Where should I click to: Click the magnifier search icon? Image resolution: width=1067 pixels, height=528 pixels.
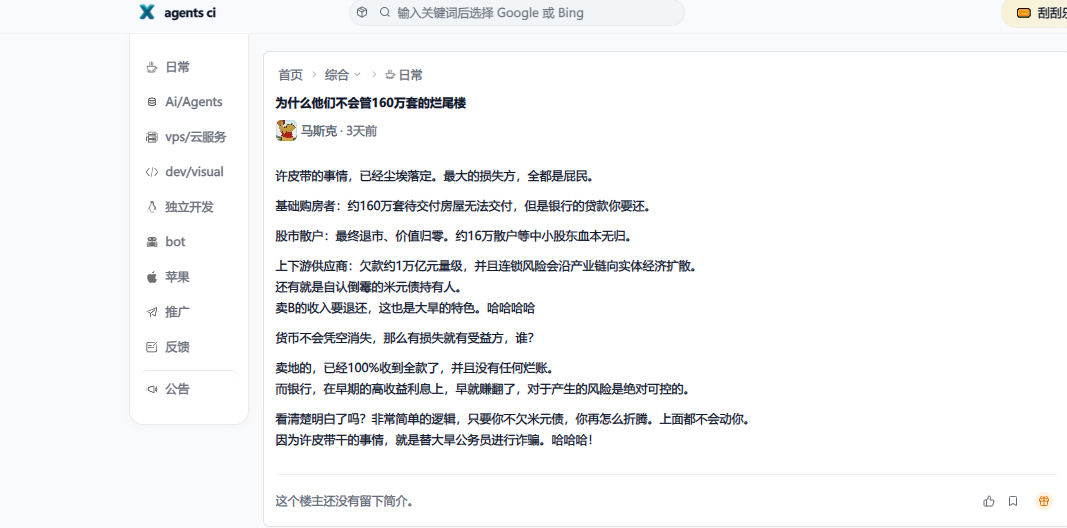click(x=385, y=12)
